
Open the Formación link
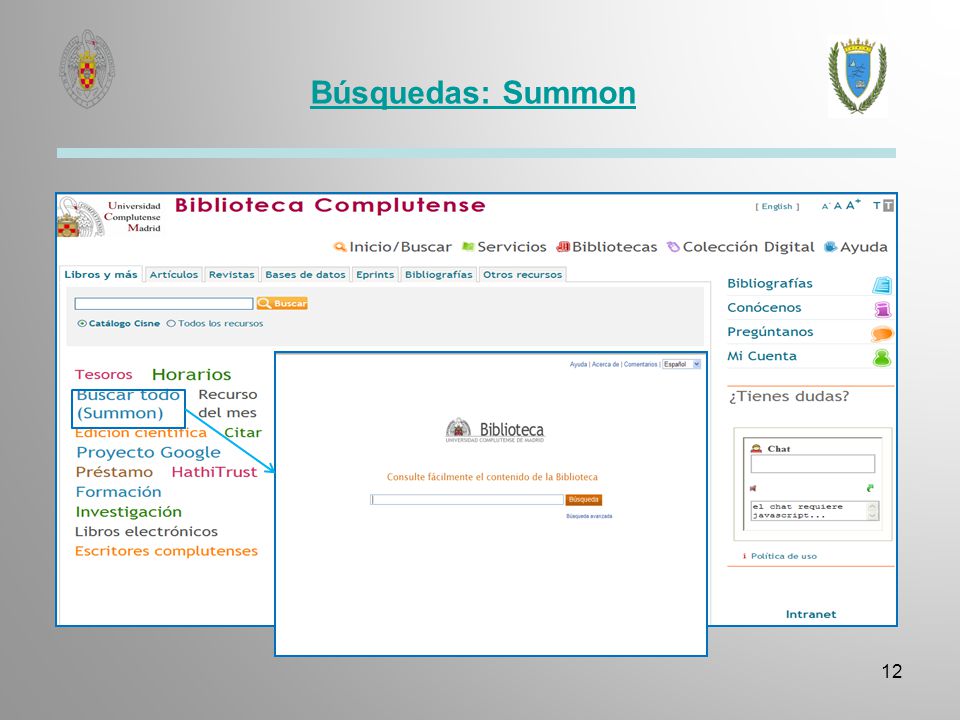coord(119,492)
